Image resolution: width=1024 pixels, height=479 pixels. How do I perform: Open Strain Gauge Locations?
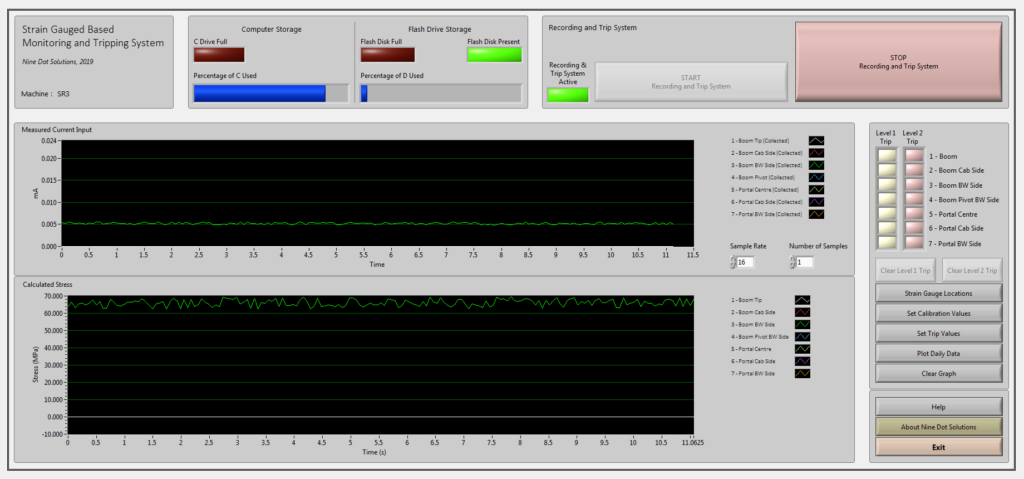coord(938,293)
